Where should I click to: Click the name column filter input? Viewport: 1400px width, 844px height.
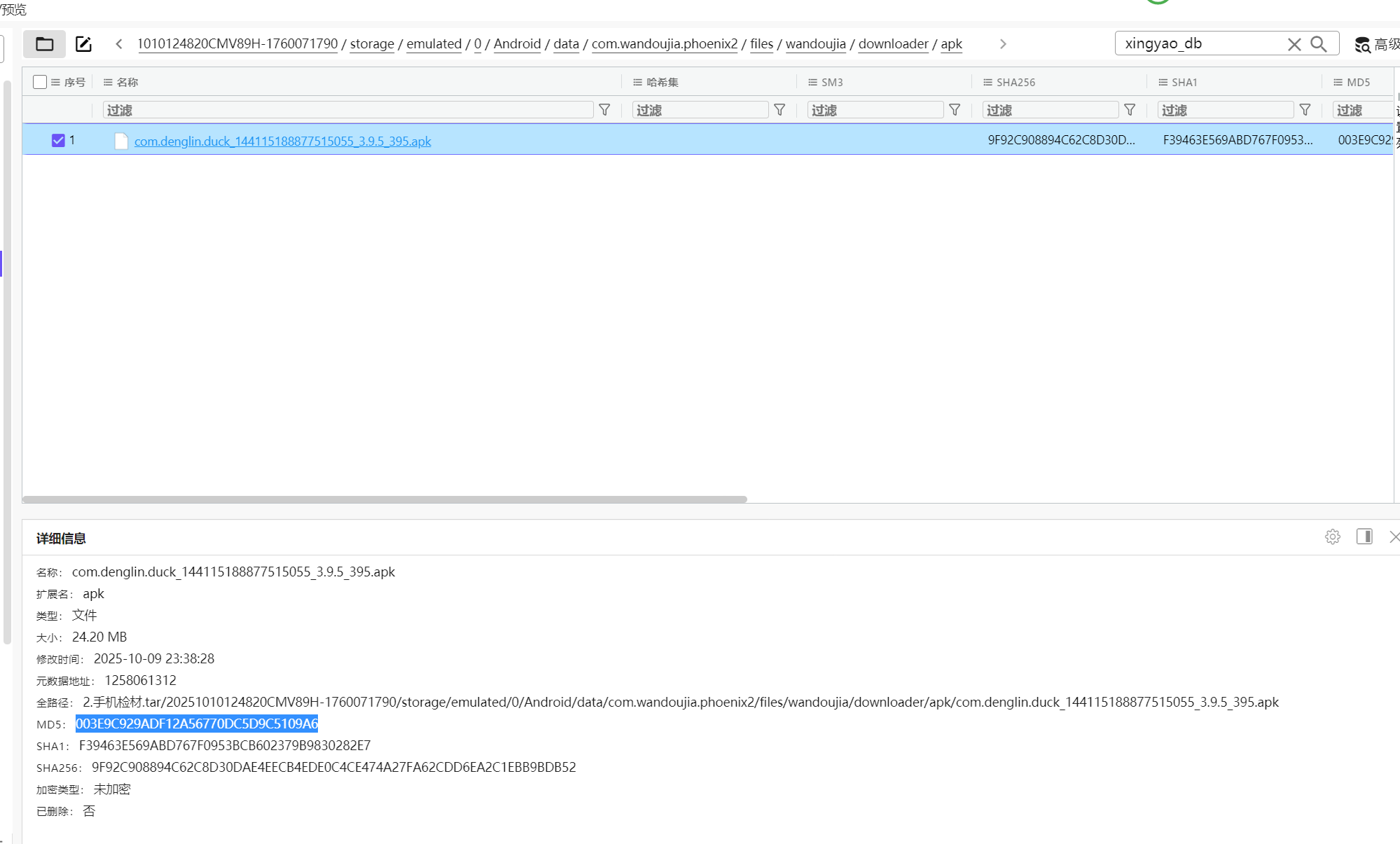[x=347, y=110]
